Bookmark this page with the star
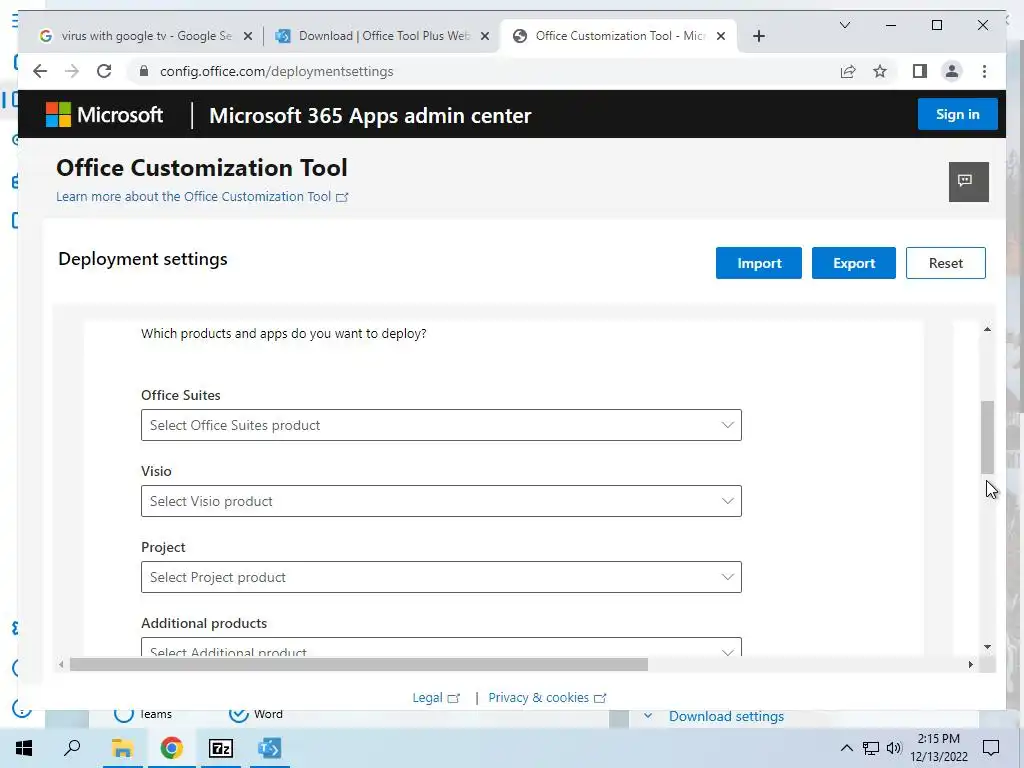This screenshot has width=1024, height=768. pos(880,71)
